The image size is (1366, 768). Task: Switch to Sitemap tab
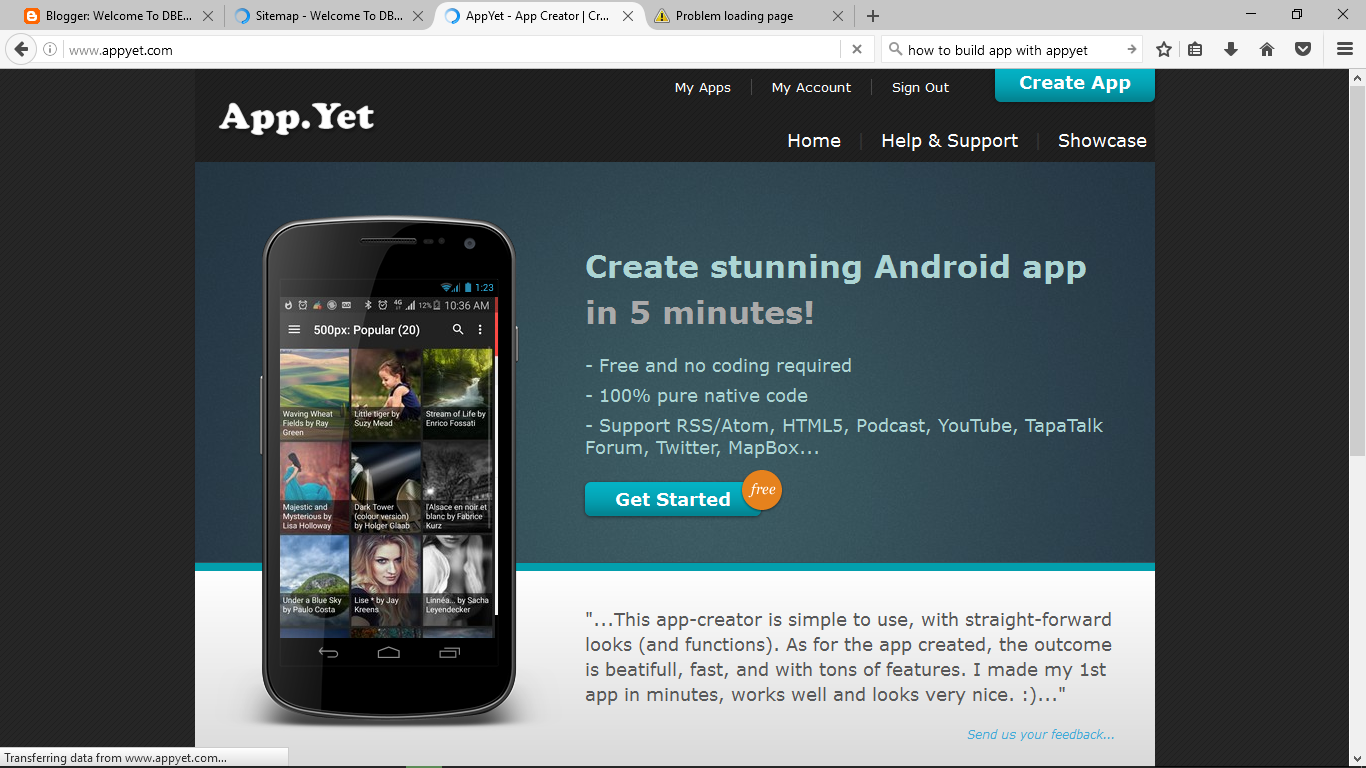pyautogui.click(x=327, y=16)
